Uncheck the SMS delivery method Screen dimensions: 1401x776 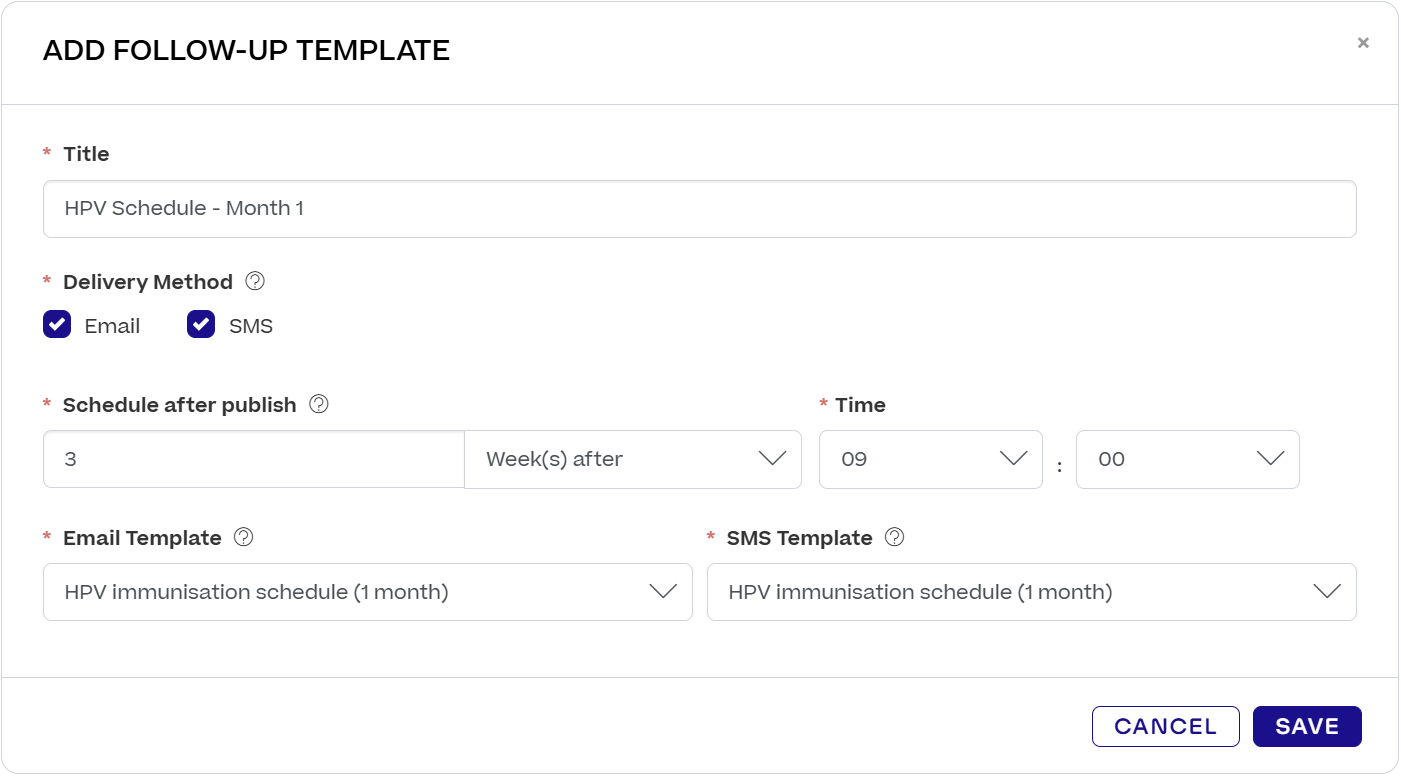click(200, 324)
